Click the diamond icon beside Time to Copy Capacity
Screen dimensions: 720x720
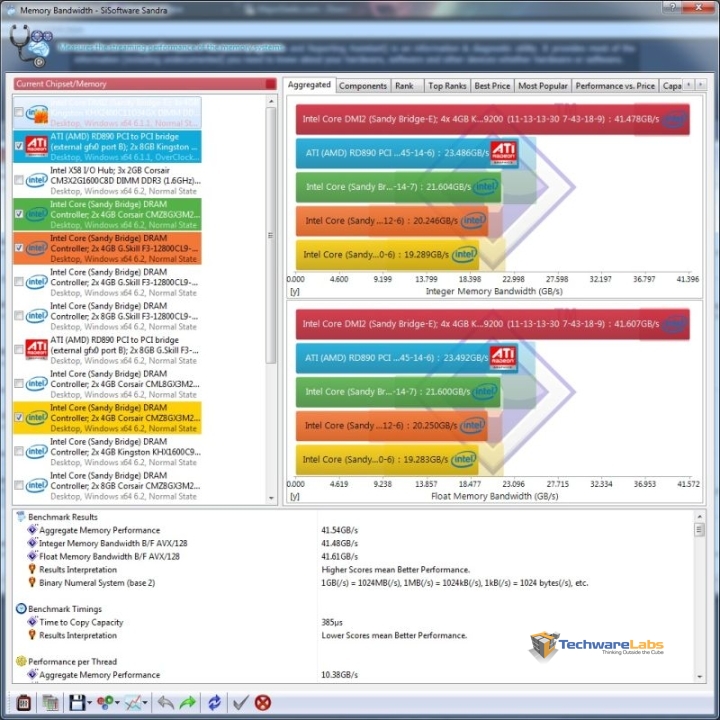click(x=32, y=622)
